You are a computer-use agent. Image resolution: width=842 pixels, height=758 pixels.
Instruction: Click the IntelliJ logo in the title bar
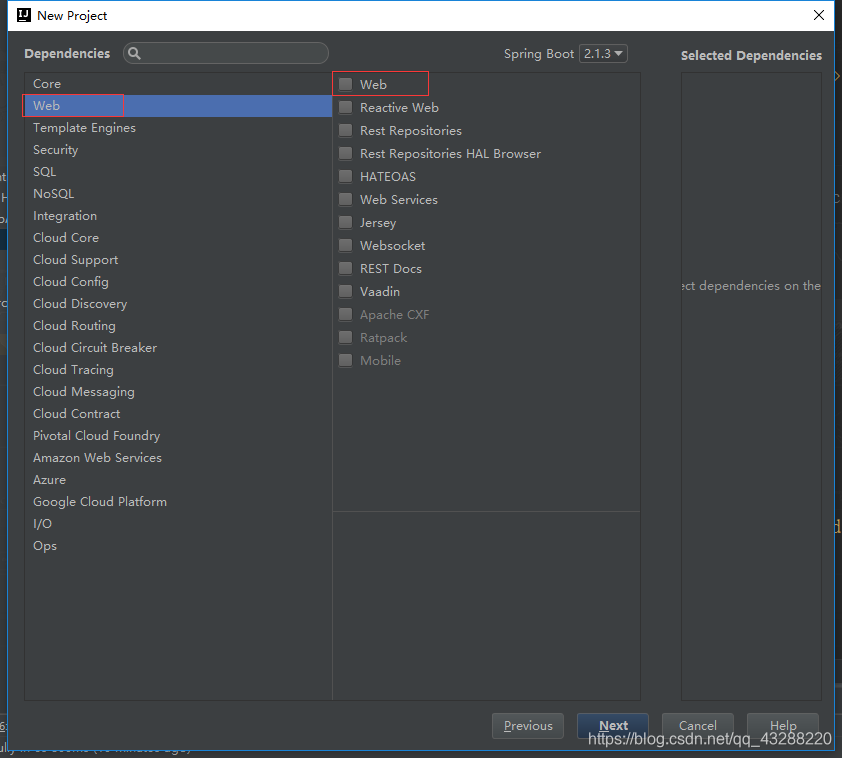pyautogui.click(x=24, y=15)
